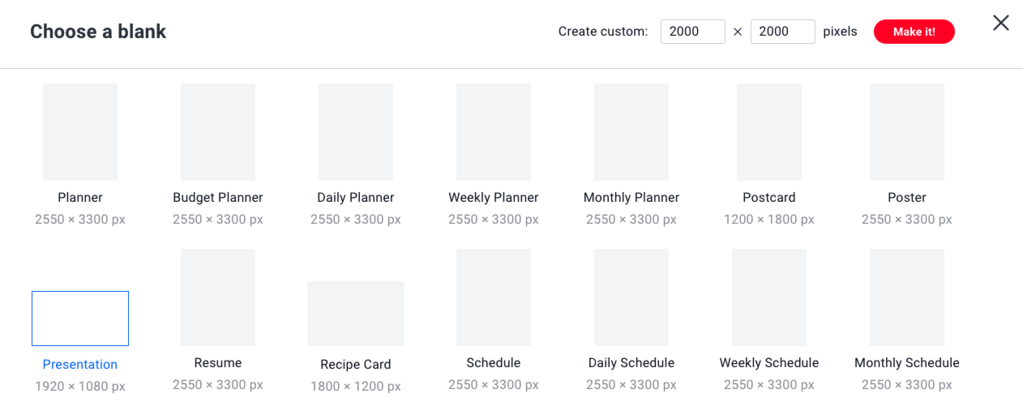Choose the Postcard blank thumbnail
The image size is (1023, 402).
pos(769,132)
